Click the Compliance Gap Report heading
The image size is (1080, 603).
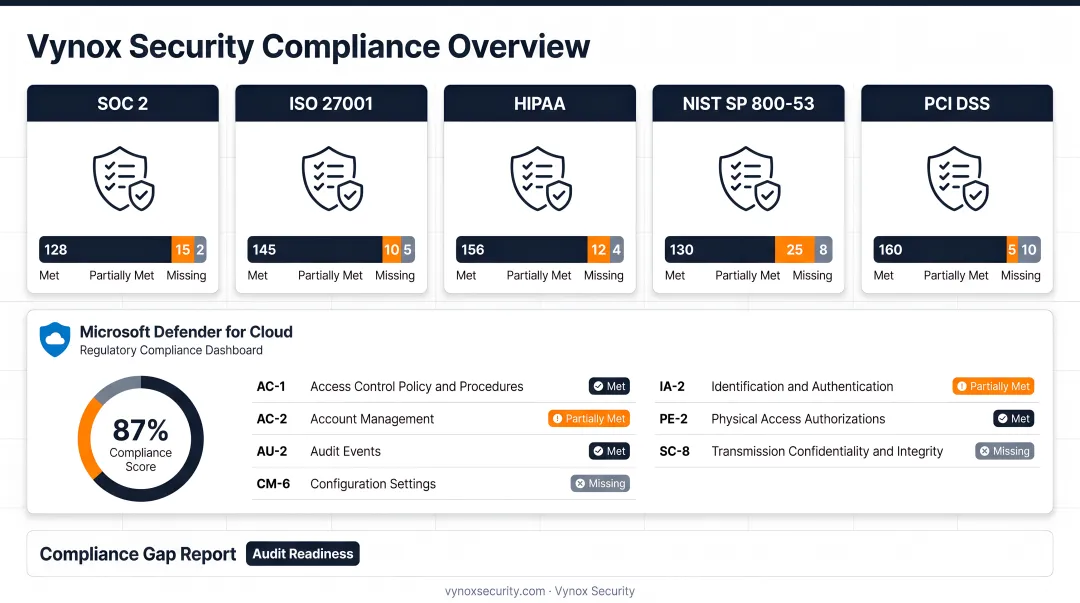pos(137,554)
